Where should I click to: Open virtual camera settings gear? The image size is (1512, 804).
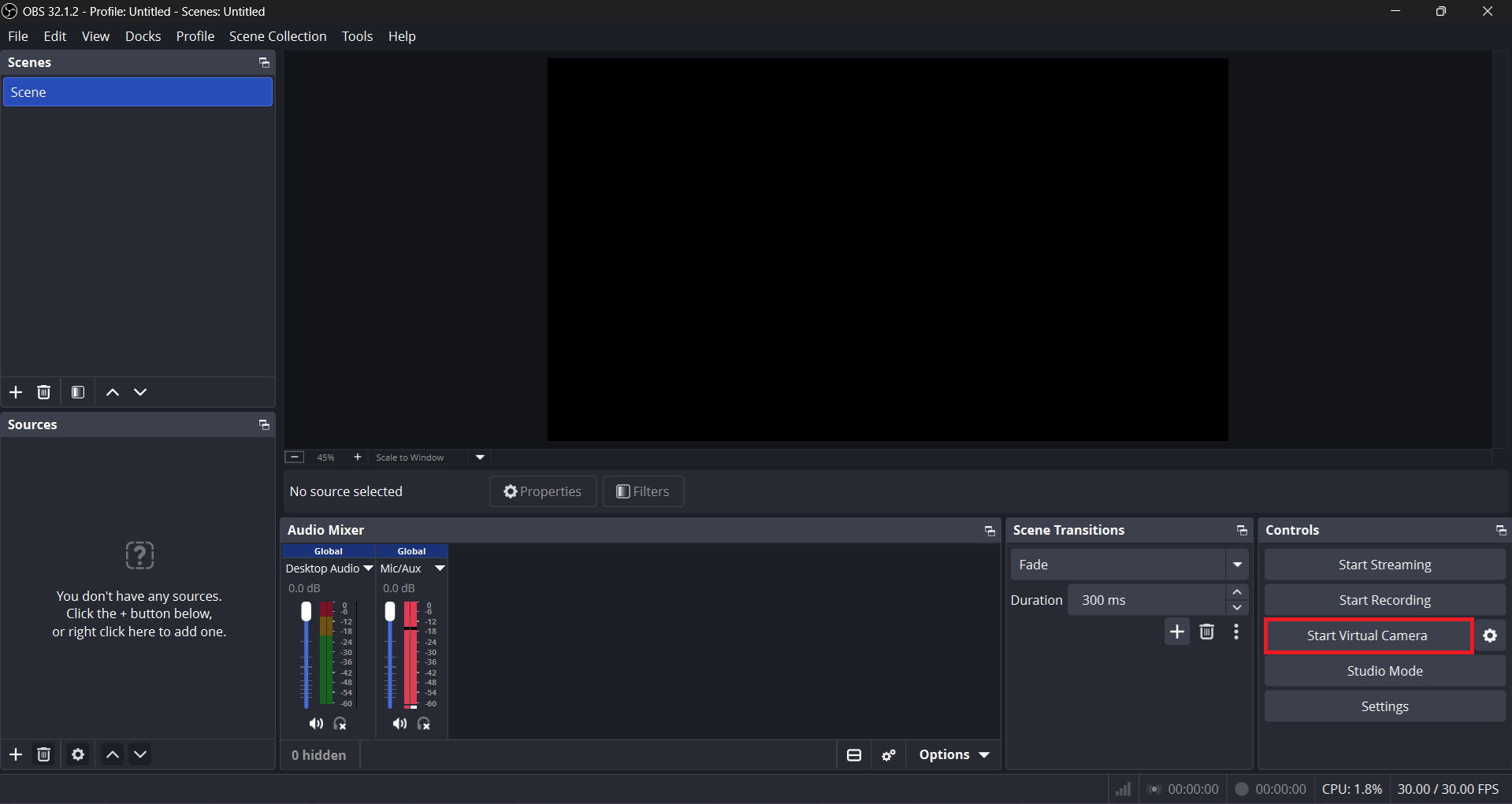pos(1490,635)
